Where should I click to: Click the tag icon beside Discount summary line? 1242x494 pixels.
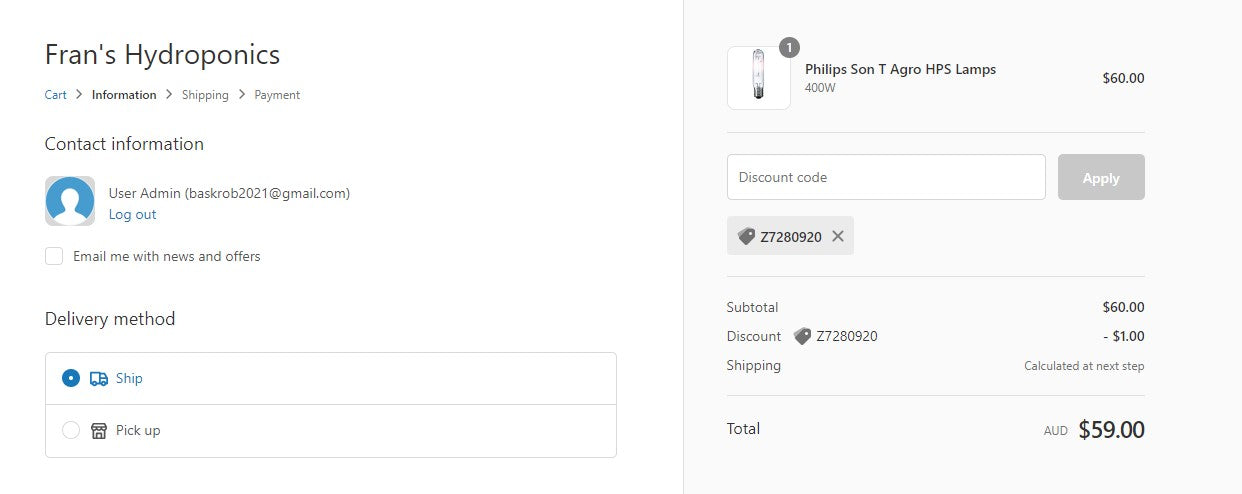pyautogui.click(x=802, y=336)
